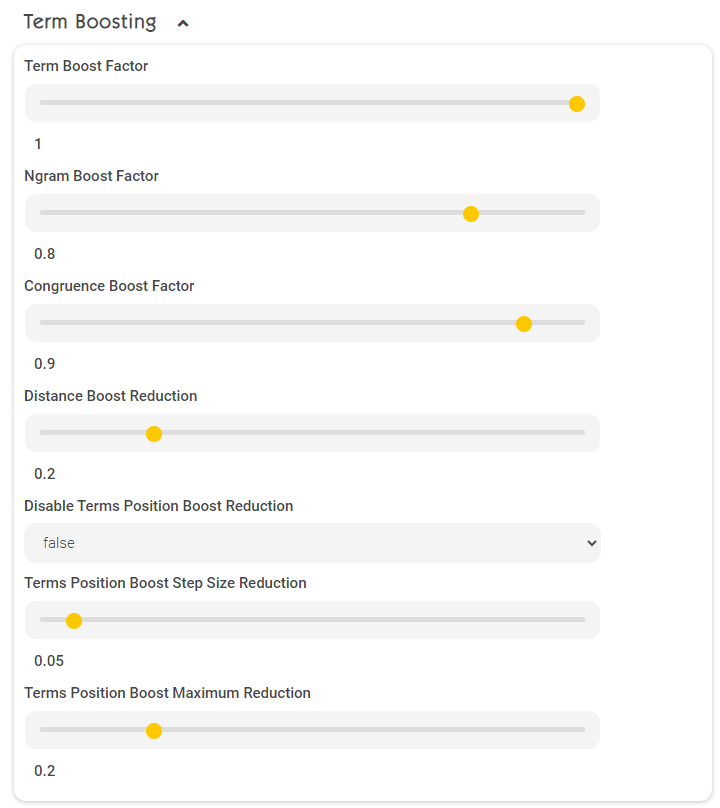Screen dimensions: 720x808
Task: Click the Step Size Reduction slider handle
Action: pyautogui.click(x=74, y=621)
